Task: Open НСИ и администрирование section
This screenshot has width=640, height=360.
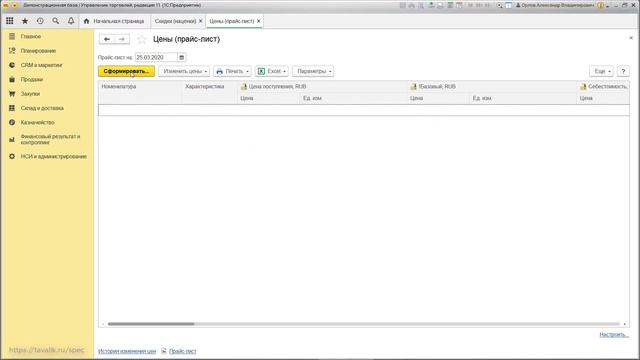Action: click(x=53, y=156)
